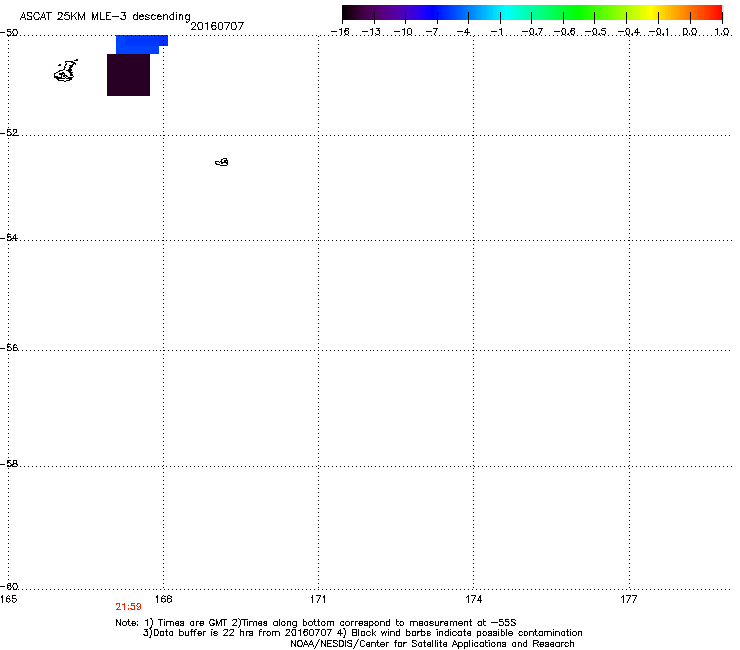Click the NOAA/NESDIS Center for Satellite Applications credit

pyautogui.click(x=432, y=644)
